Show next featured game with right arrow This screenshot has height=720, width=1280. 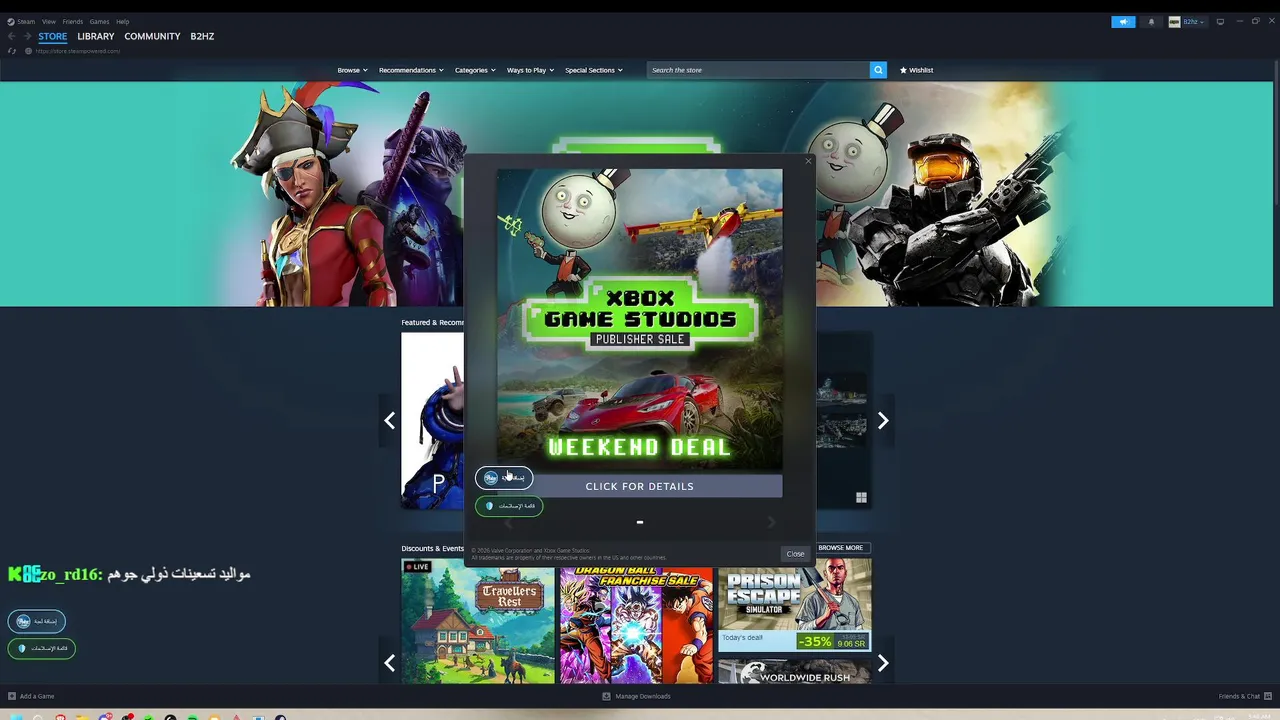(x=883, y=421)
